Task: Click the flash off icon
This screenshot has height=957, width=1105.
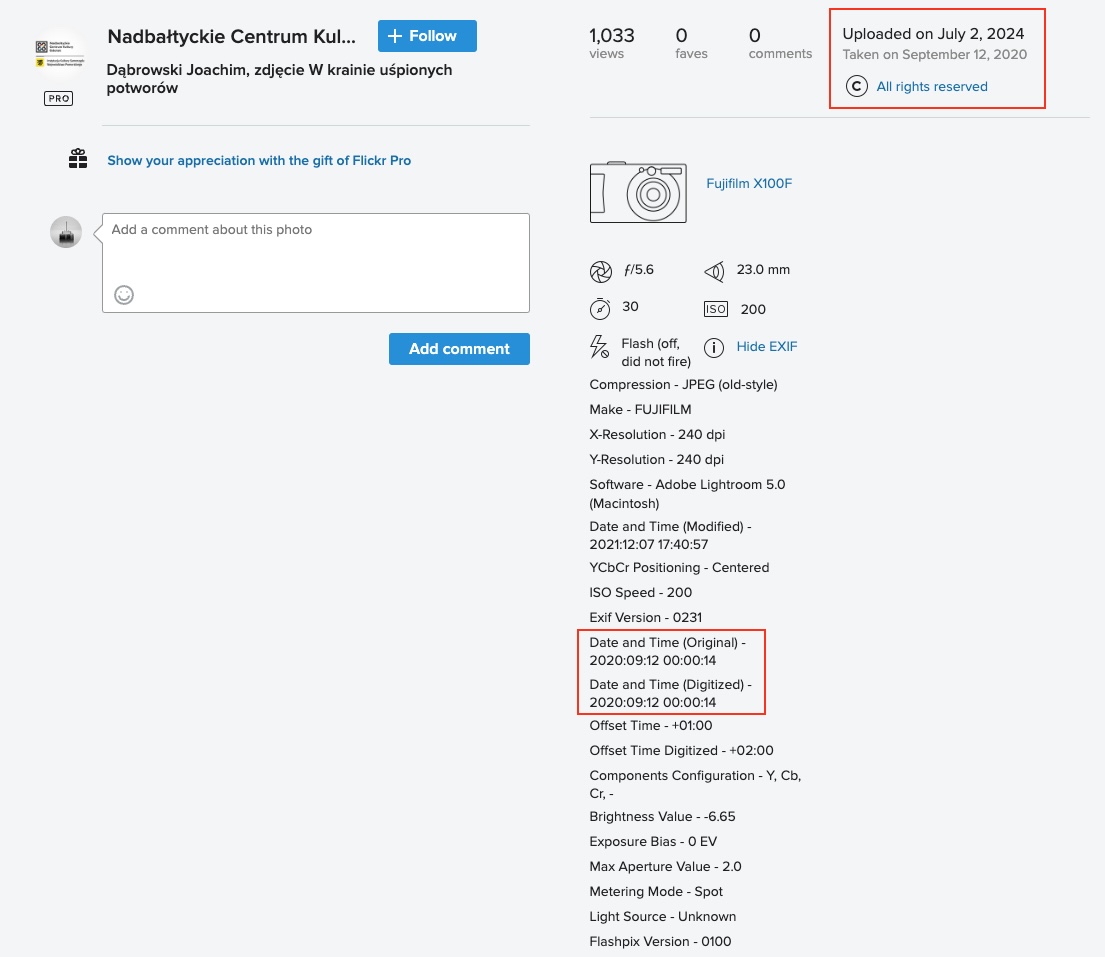Action: (599, 347)
